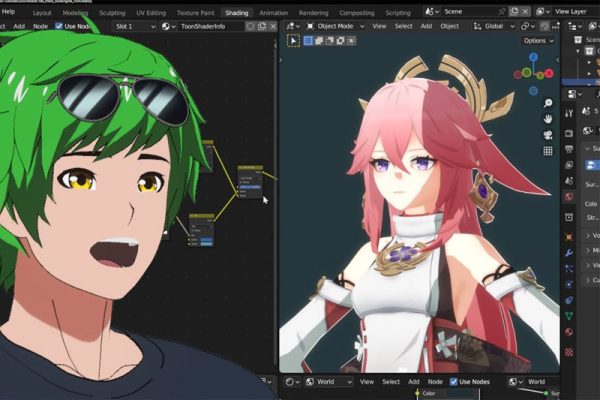Screen dimensions: 600x400
Task: Toggle the pin scene icon
Action: [x=501, y=11]
